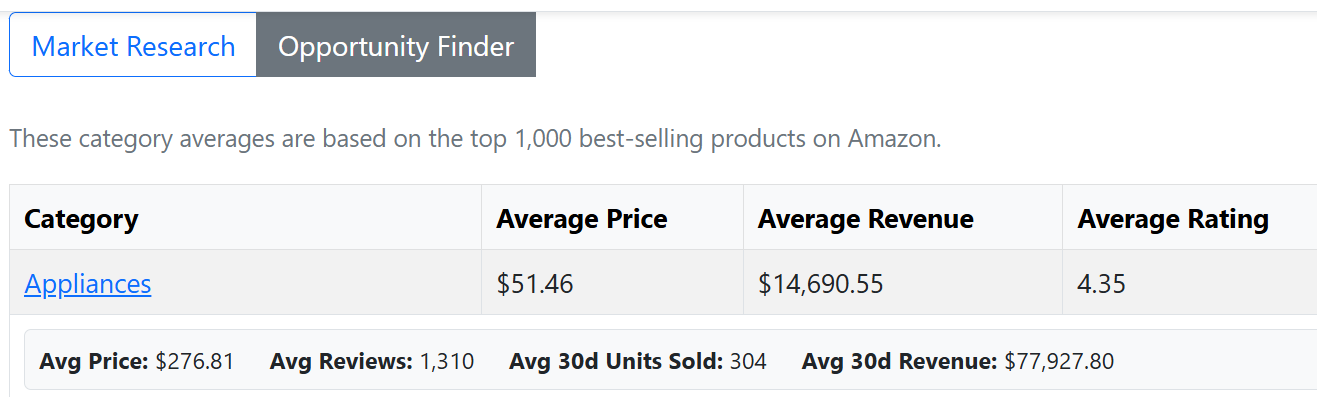Select the $51.46 average price cell

pyautogui.click(x=612, y=283)
